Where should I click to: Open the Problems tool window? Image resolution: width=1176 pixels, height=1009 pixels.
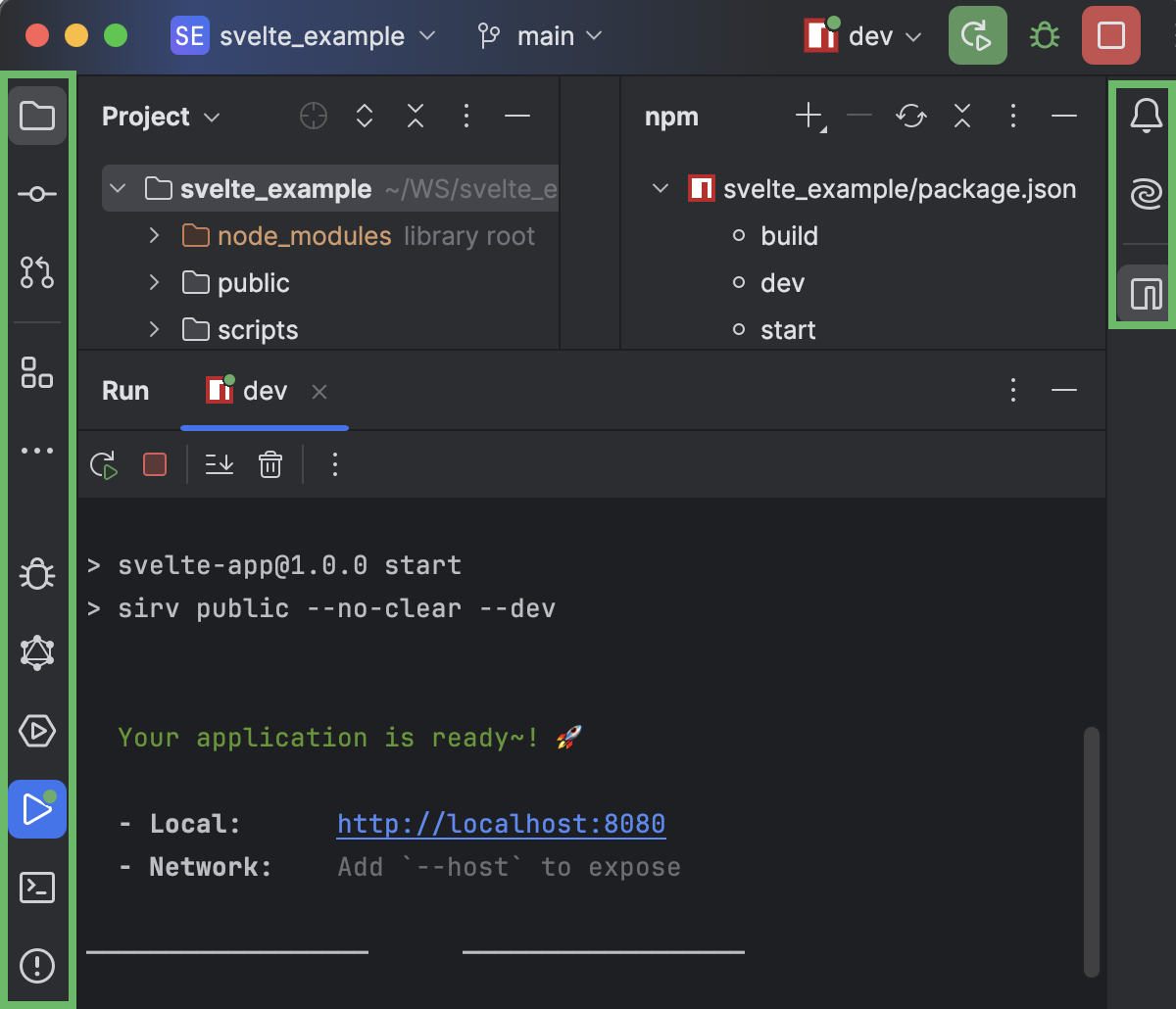(x=37, y=966)
